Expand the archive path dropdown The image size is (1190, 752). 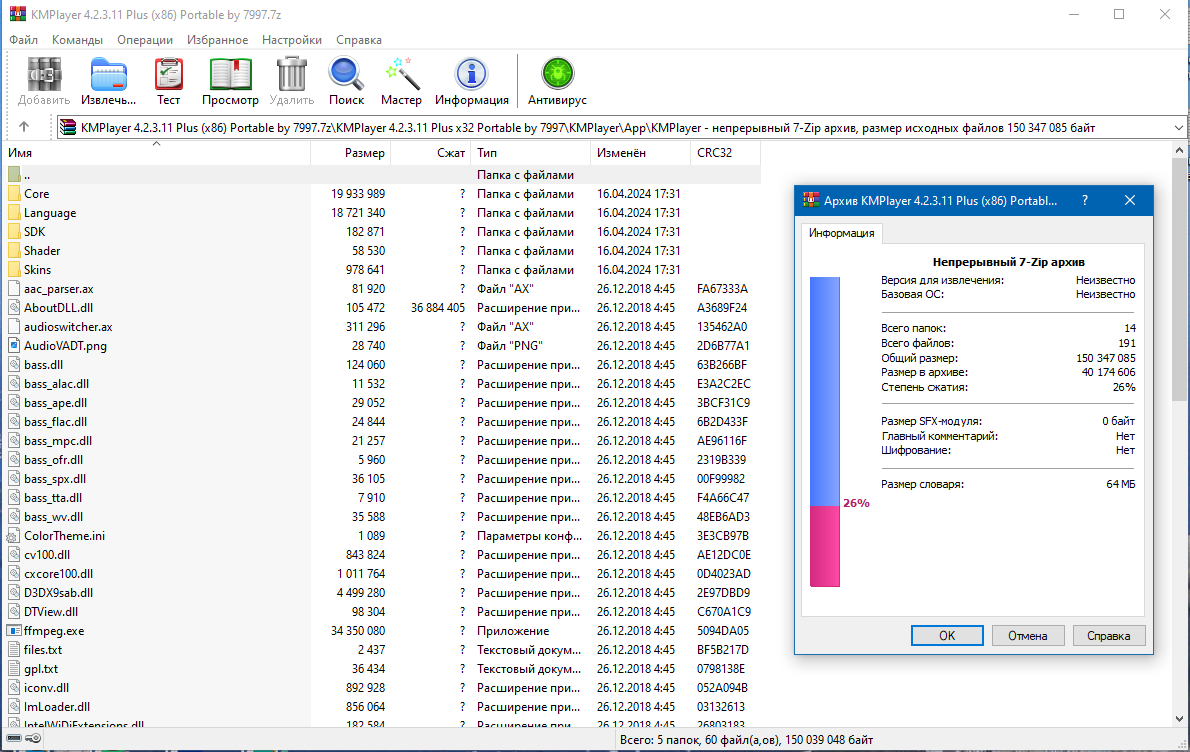1179,127
